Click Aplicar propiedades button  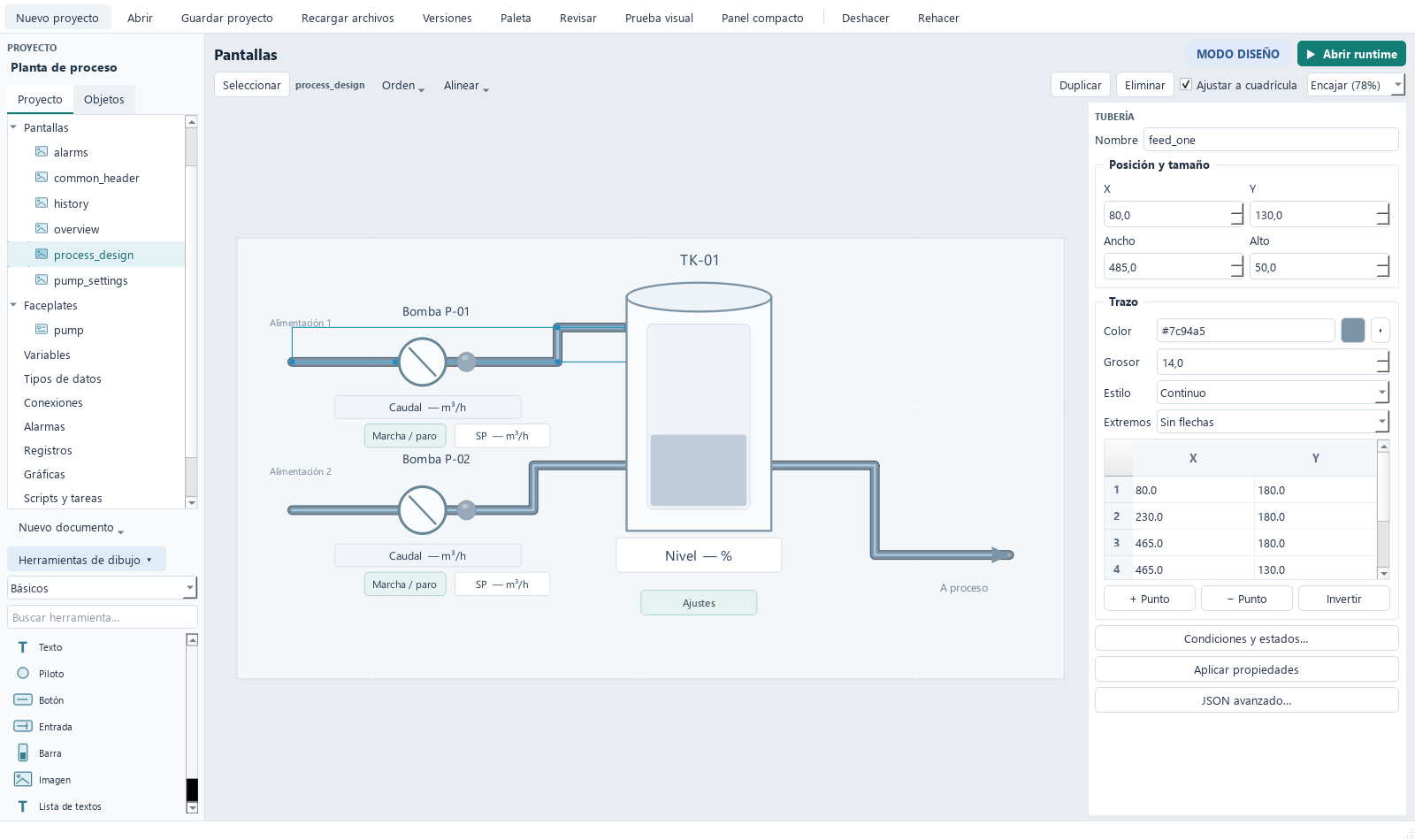click(x=1246, y=669)
